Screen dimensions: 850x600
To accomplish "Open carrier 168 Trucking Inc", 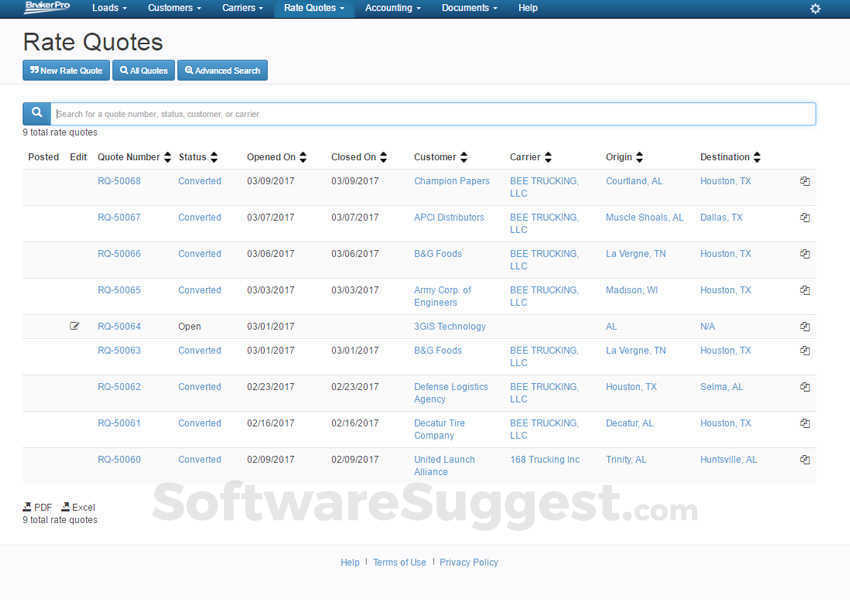I will (545, 460).
